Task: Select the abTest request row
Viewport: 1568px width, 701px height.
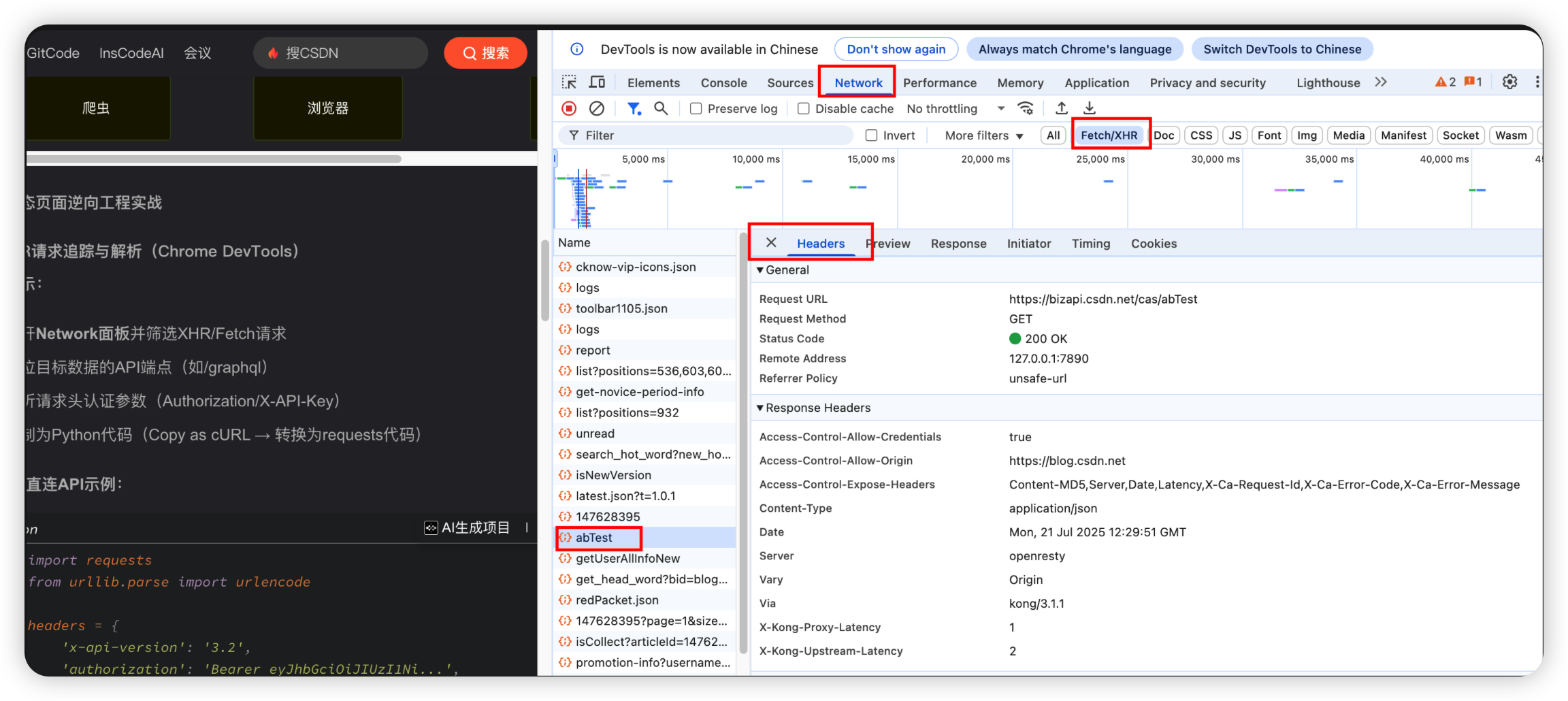Action: (645, 538)
